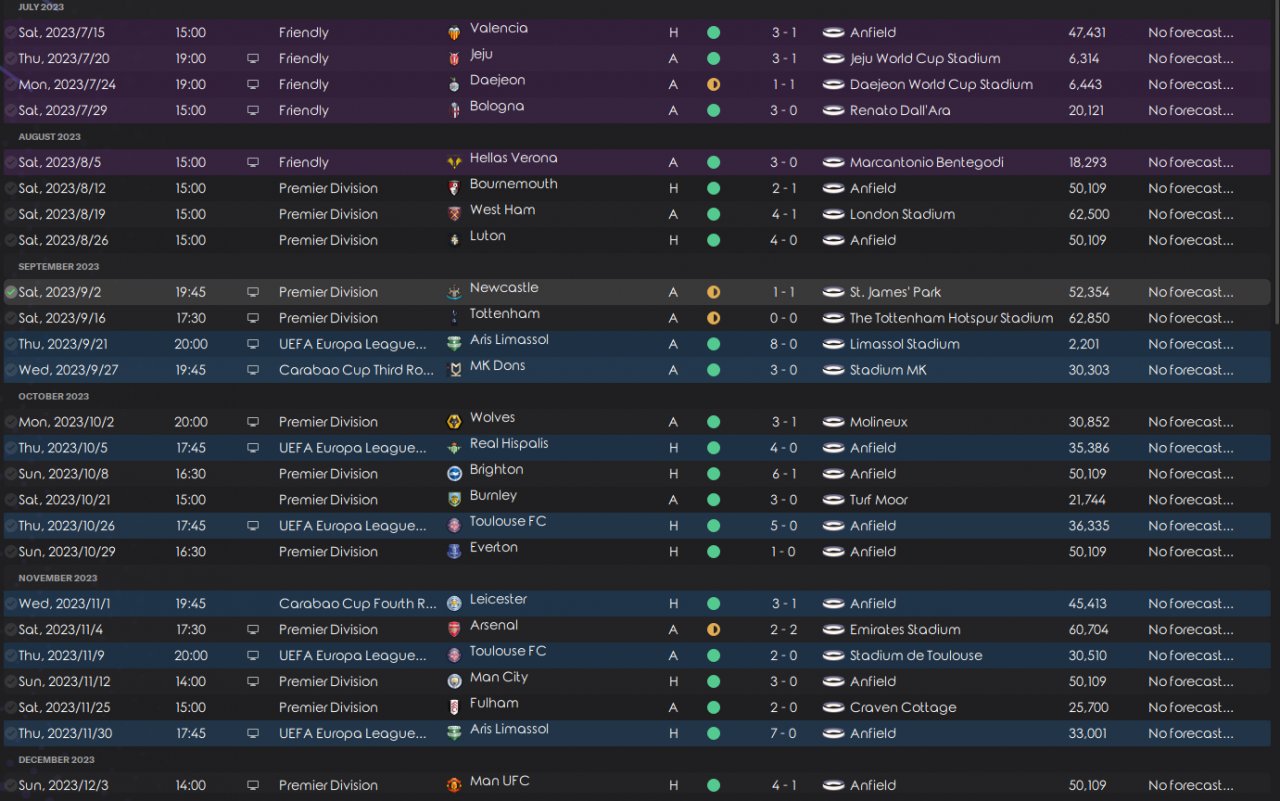Click the forecast text on the Everton row

click(x=1190, y=552)
